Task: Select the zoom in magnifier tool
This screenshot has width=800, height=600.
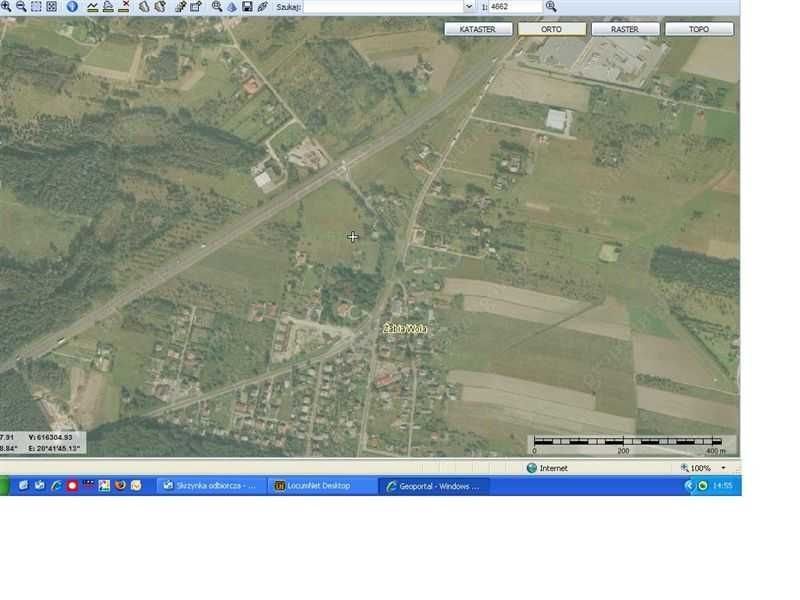Action: click(x=8, y=8)
